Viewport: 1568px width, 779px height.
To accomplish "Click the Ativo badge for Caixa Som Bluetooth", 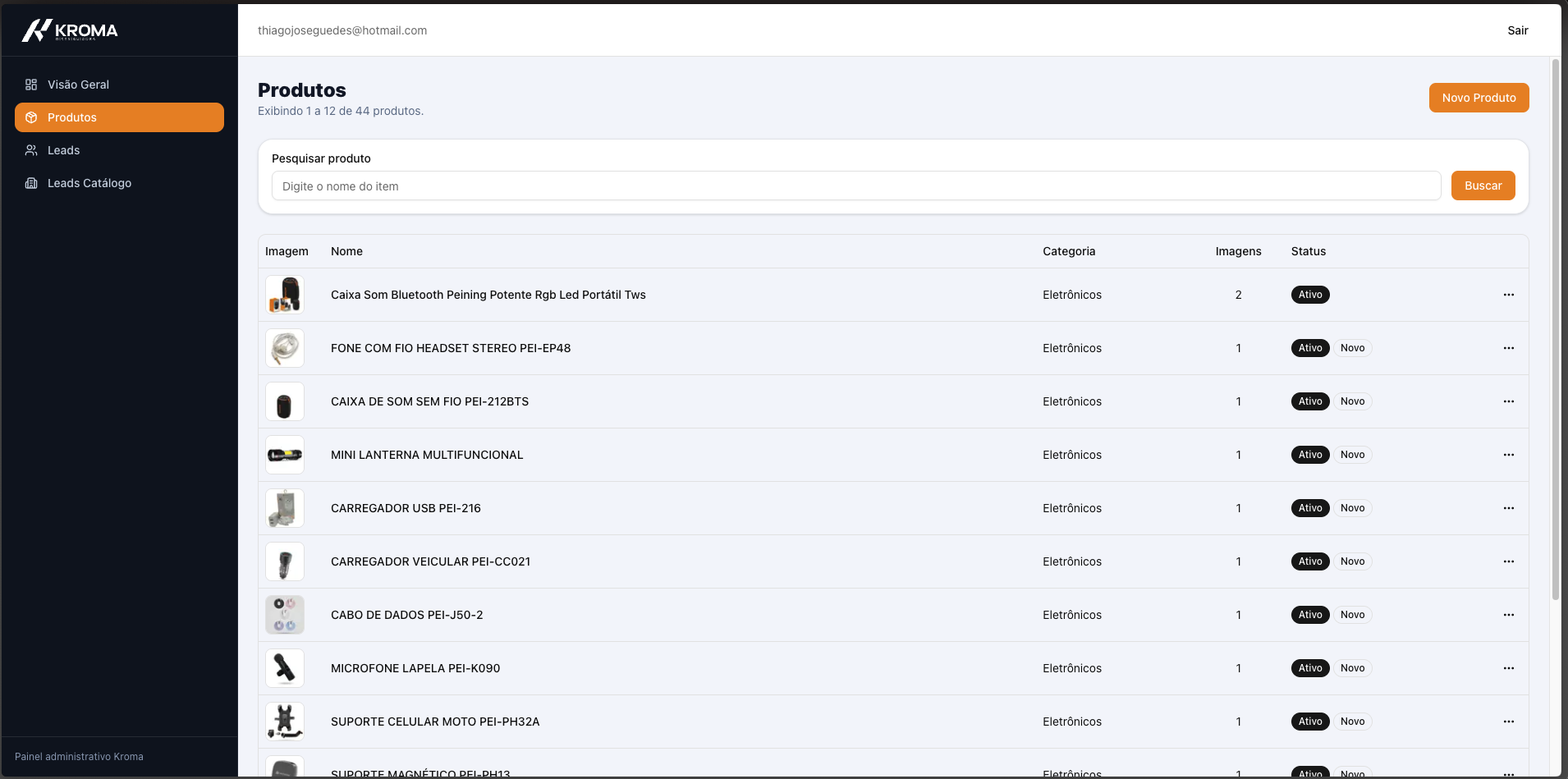I will point(1310,295).
